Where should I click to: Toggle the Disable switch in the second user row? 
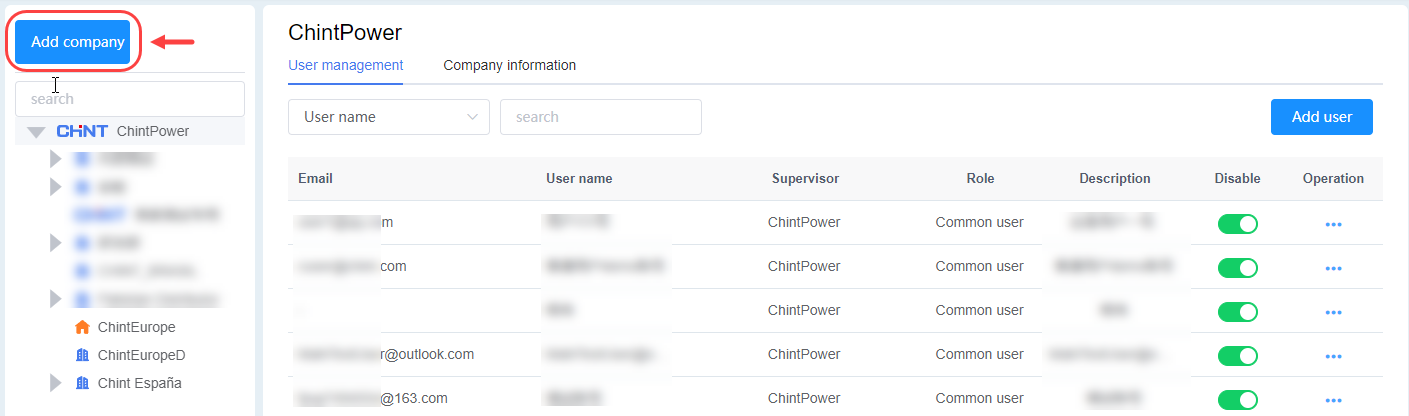coord(1238,268)
